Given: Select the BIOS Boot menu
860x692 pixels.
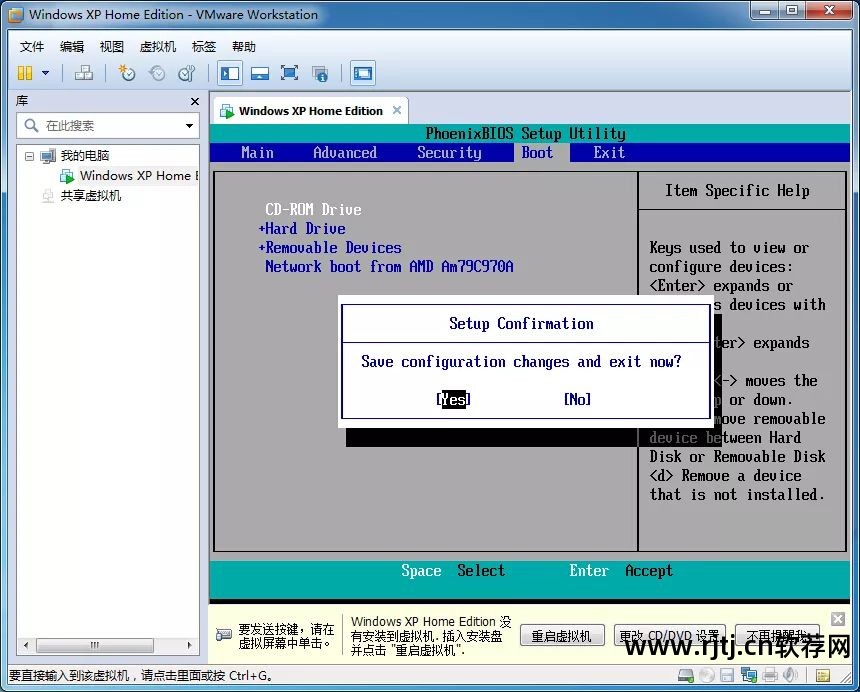Looking at the screenshot, I should (538, 152).
